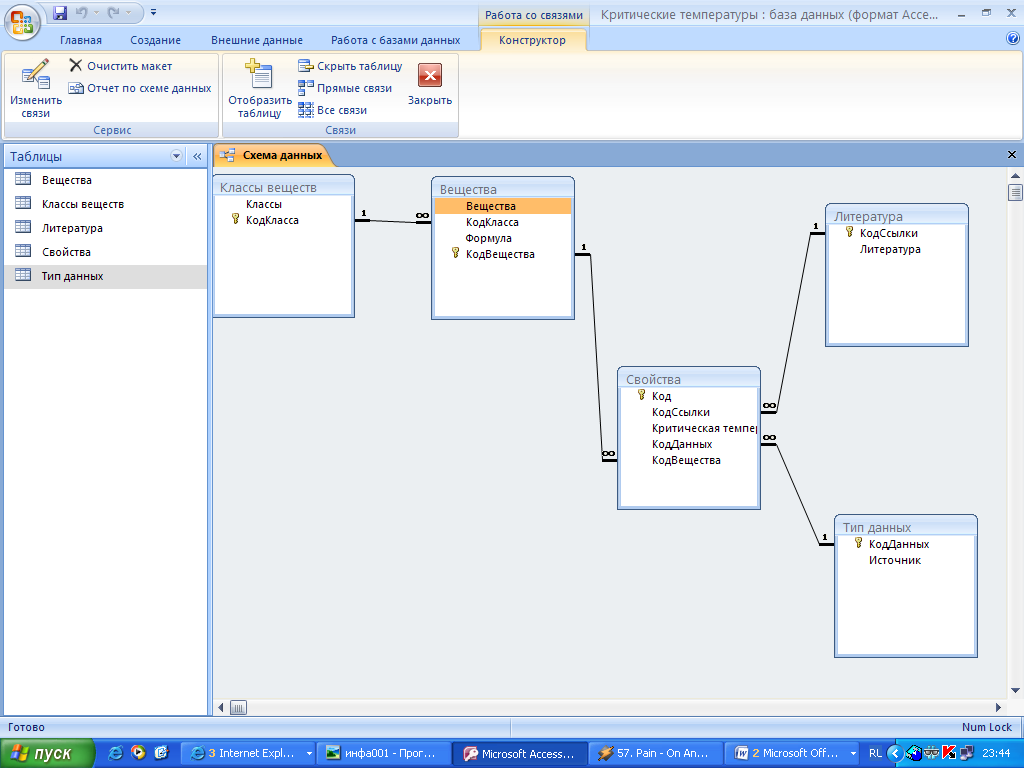Save the database with the floppy icon
1024x768 pixels.
click(x=60, y=12)
